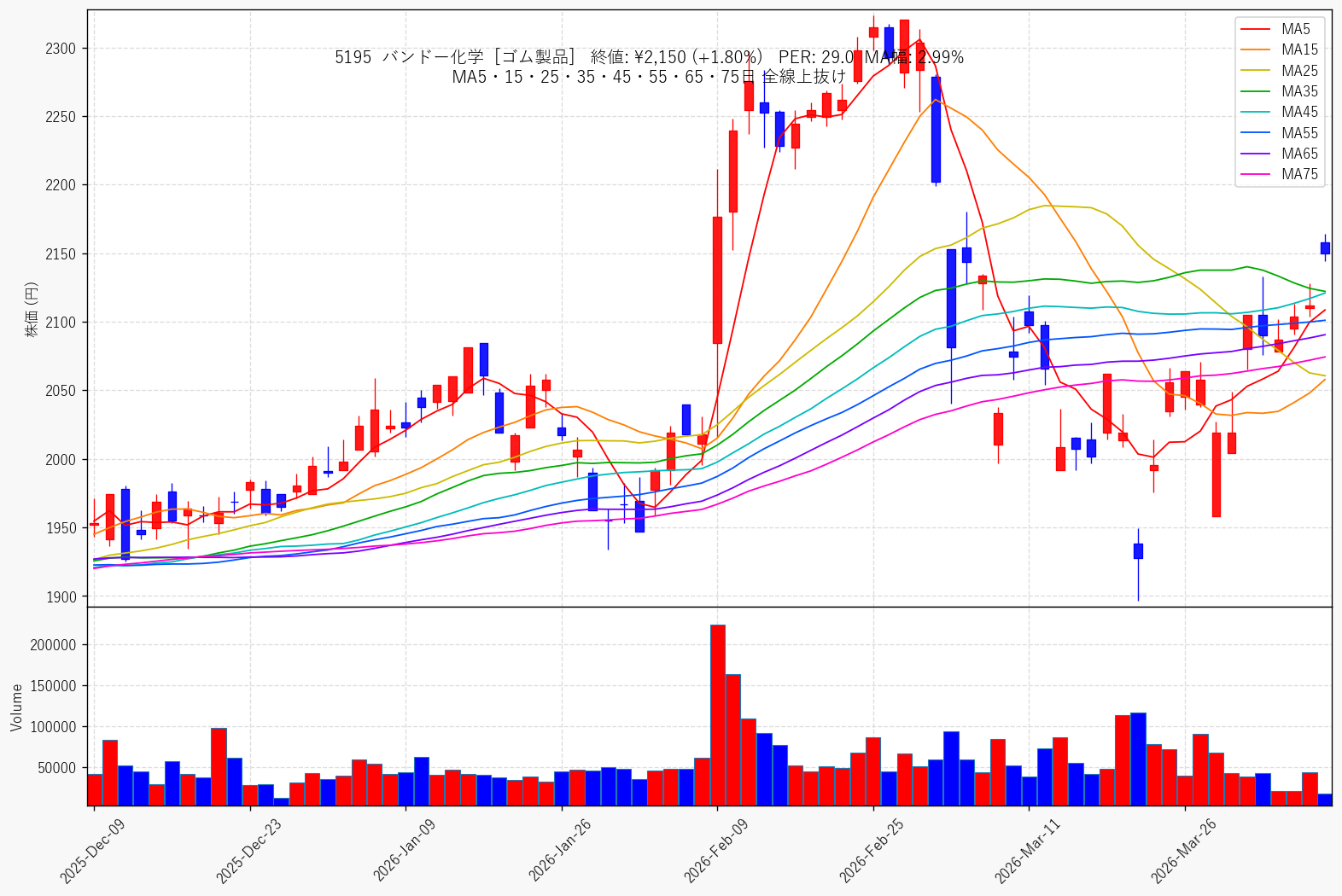Click the last blue candlestick near 2150

pos(1325,248)
